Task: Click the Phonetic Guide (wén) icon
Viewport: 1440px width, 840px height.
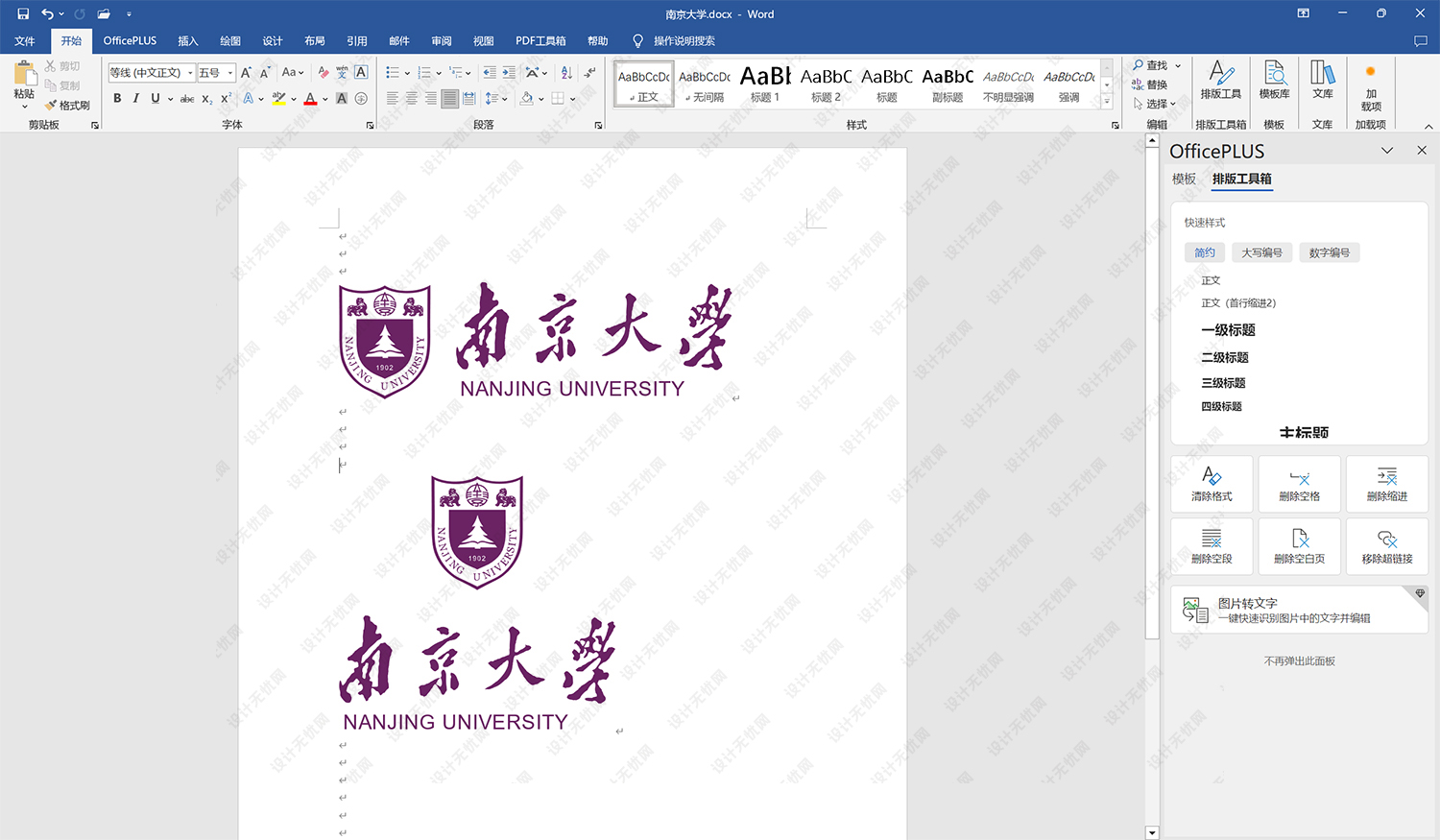Action: (x=342, y=72)
